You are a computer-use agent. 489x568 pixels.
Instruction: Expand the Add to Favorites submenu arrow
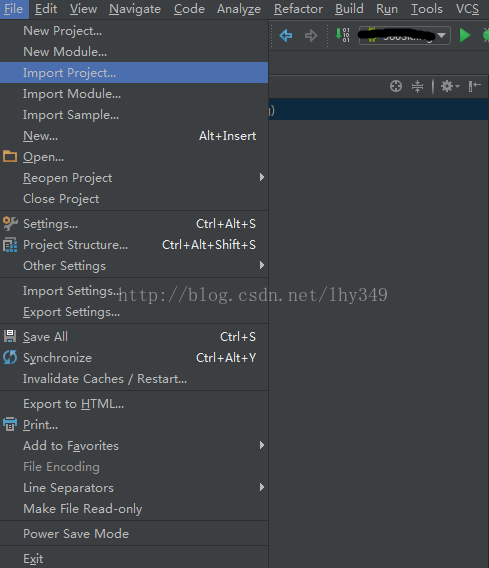262,445
